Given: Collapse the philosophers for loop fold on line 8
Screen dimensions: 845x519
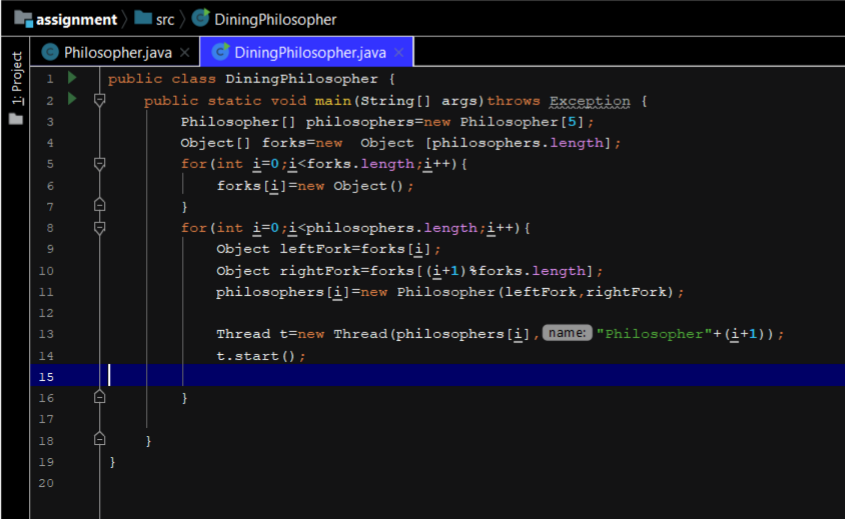Looking at the screenshot, I should [99, 228].
